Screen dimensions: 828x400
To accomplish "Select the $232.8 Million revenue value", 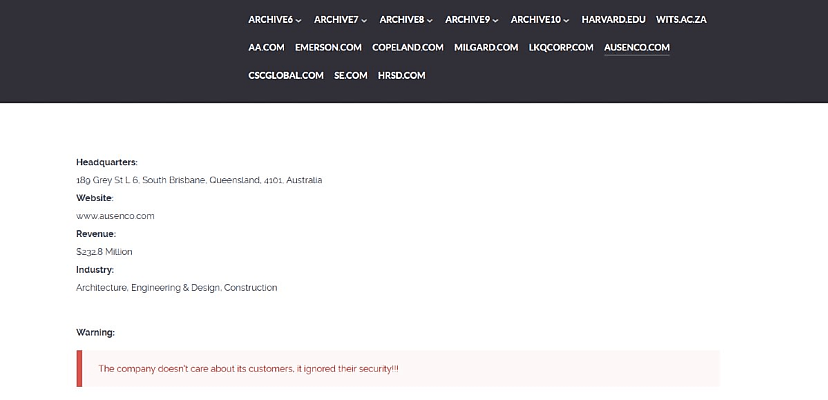I will point(104,252).
